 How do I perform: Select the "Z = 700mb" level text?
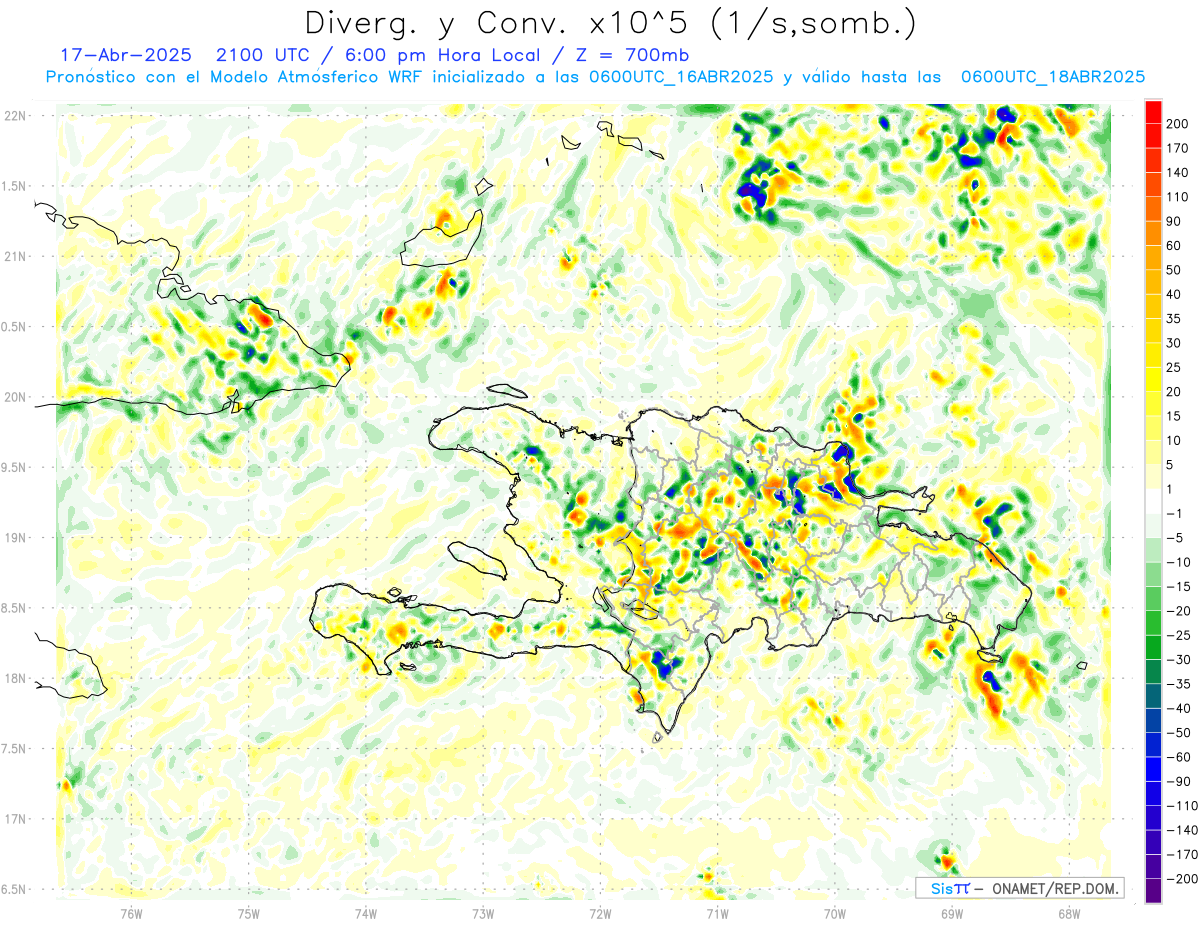pyautogui.click(x=633, y=55)
